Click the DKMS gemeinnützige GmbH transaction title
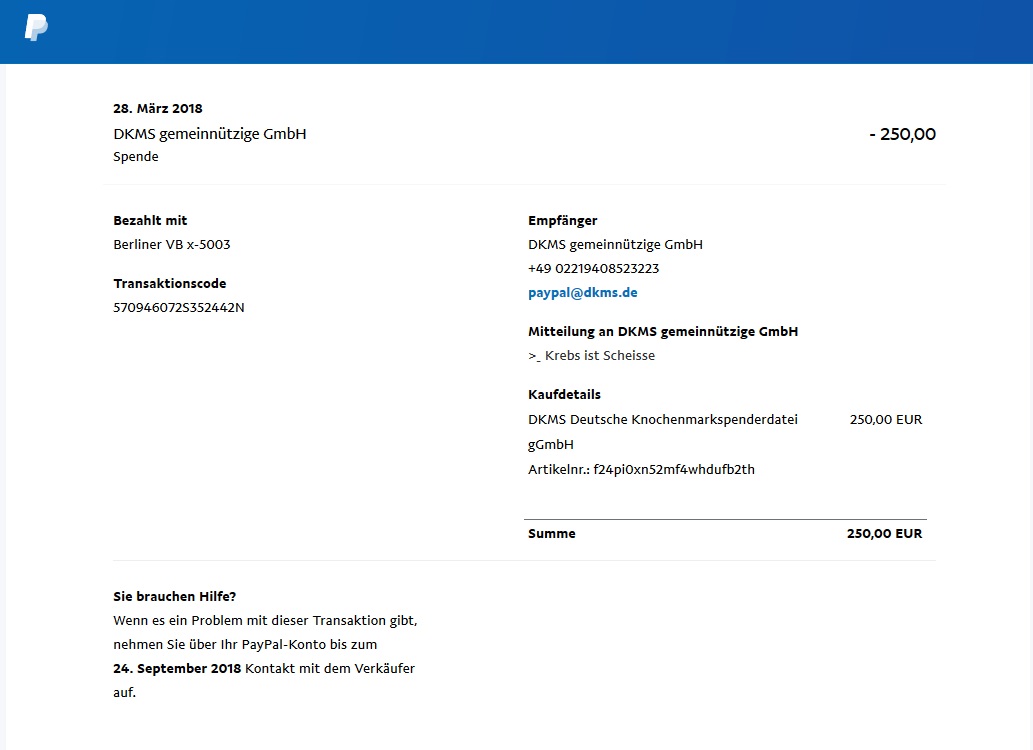1033x750 pixels. [209, 134]
